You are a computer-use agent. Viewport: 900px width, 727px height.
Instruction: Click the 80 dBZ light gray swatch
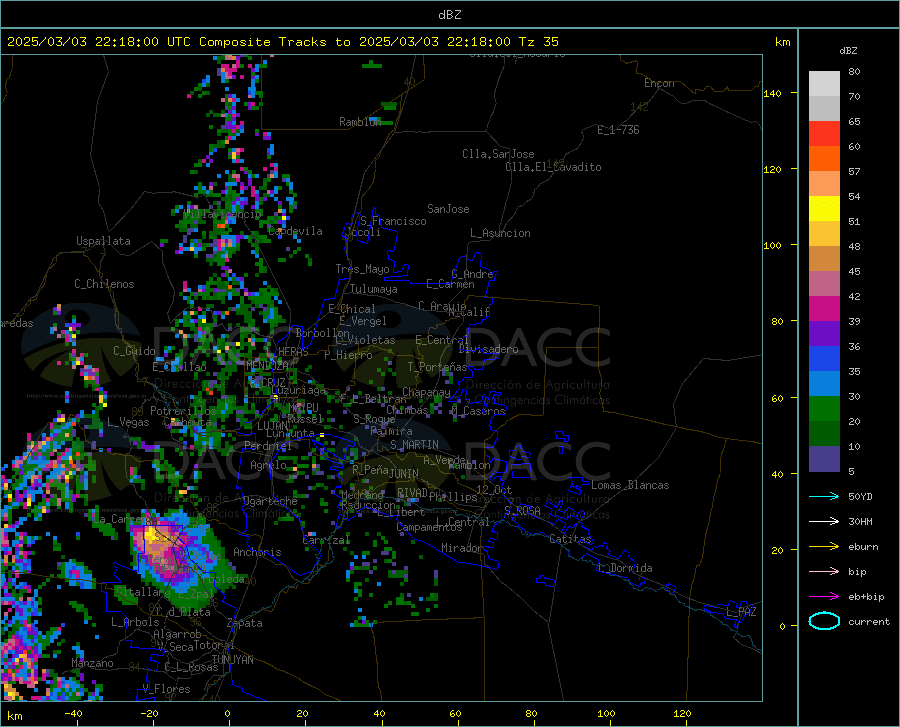coord(824,83)
